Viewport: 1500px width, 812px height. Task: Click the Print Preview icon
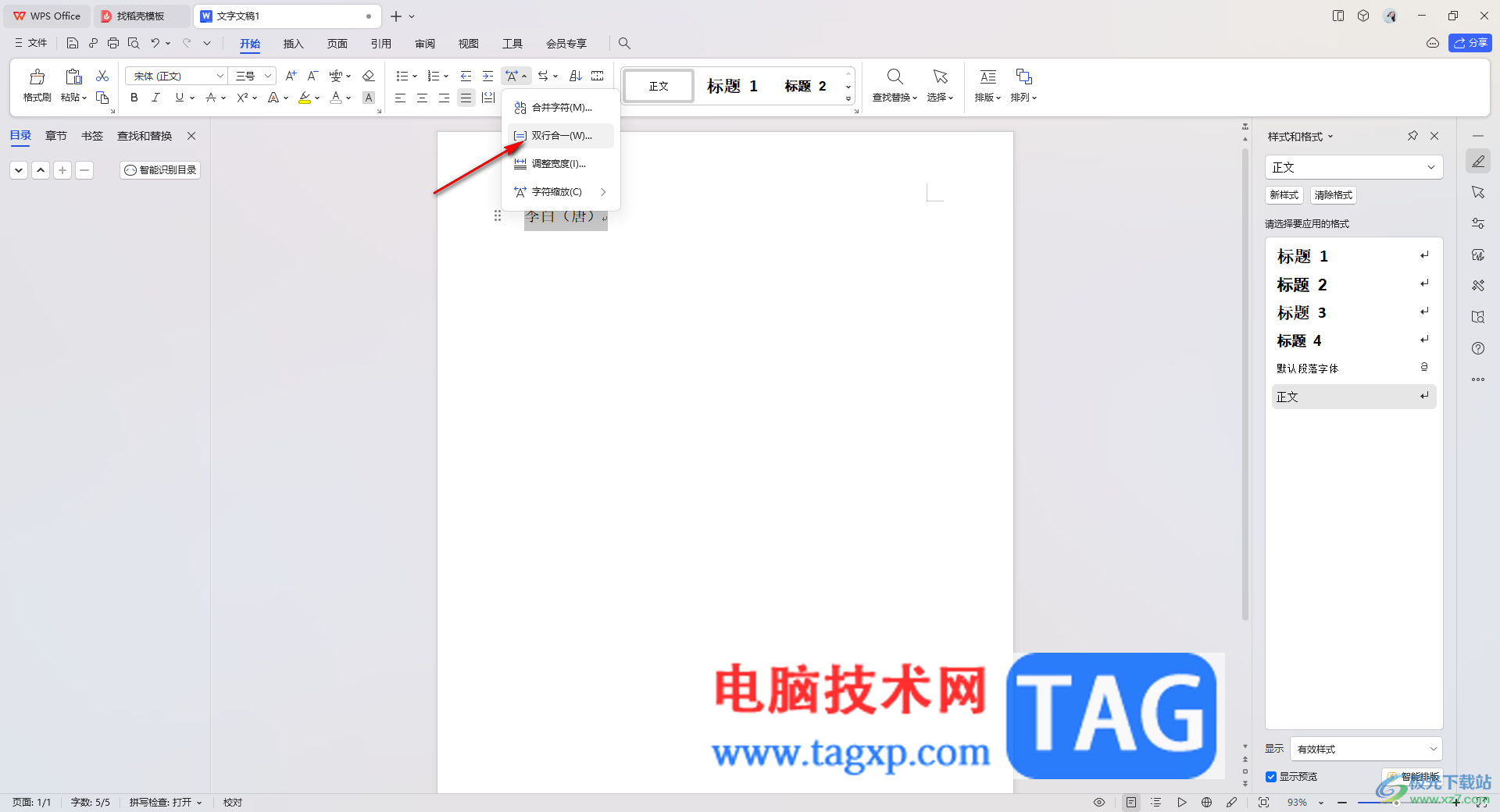coord(134,43)
